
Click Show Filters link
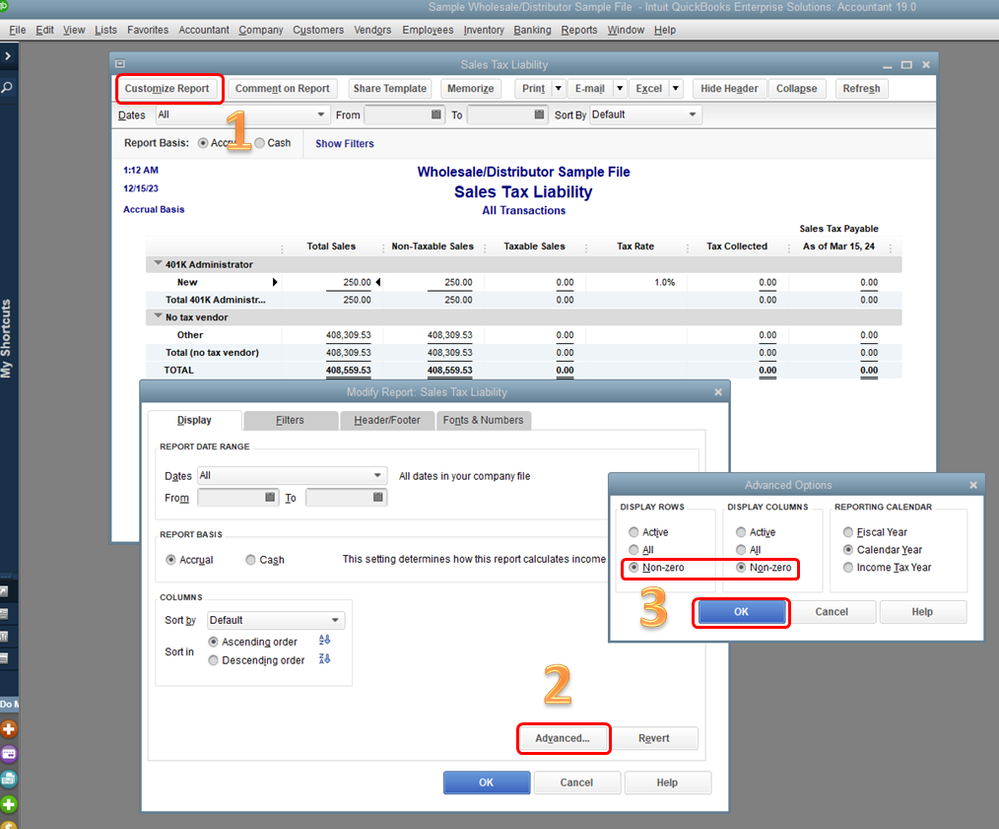(345, 144)
